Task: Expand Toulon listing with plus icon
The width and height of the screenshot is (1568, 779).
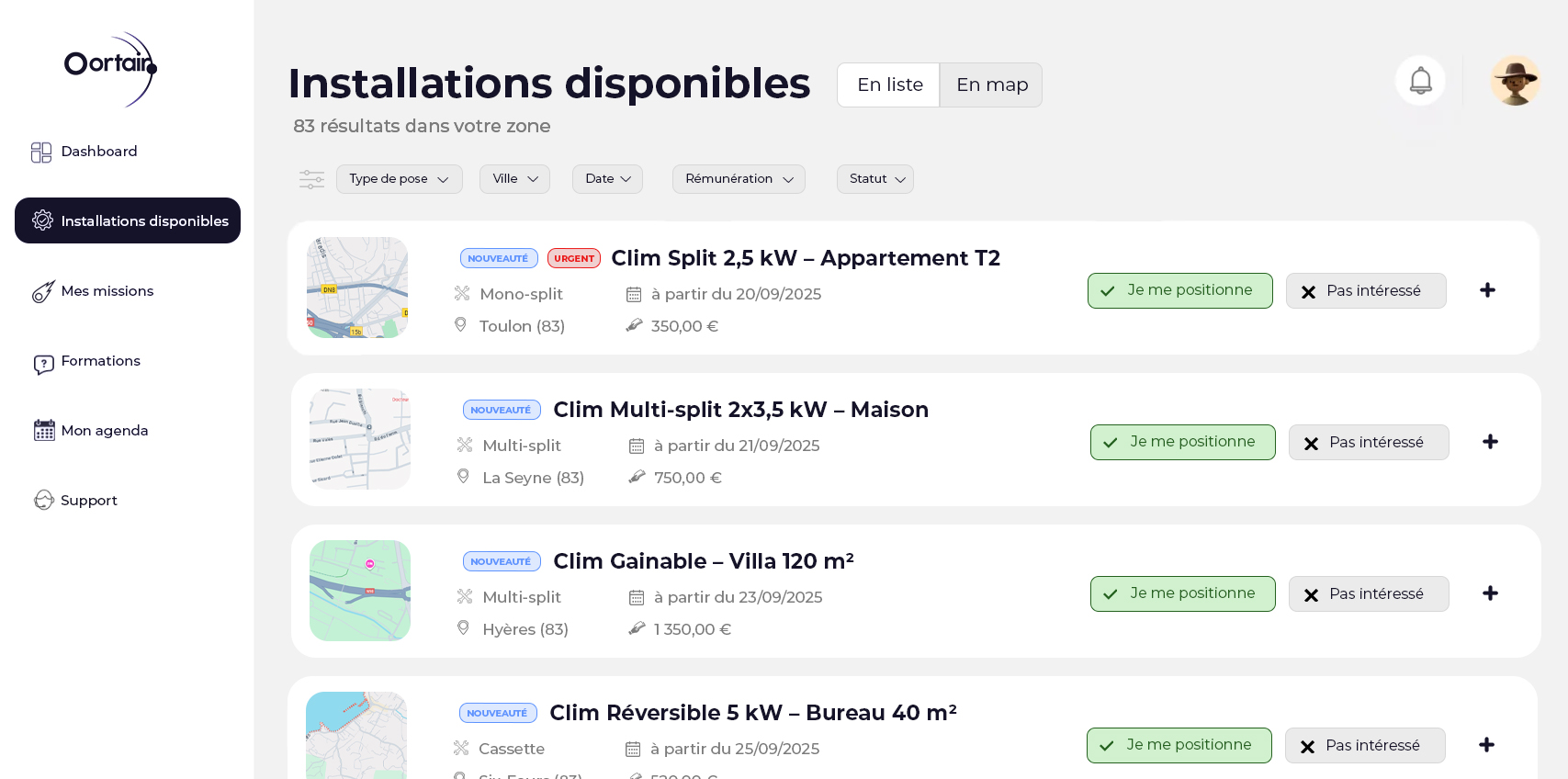Action: pyautogui.click(x=1487, y=290)
